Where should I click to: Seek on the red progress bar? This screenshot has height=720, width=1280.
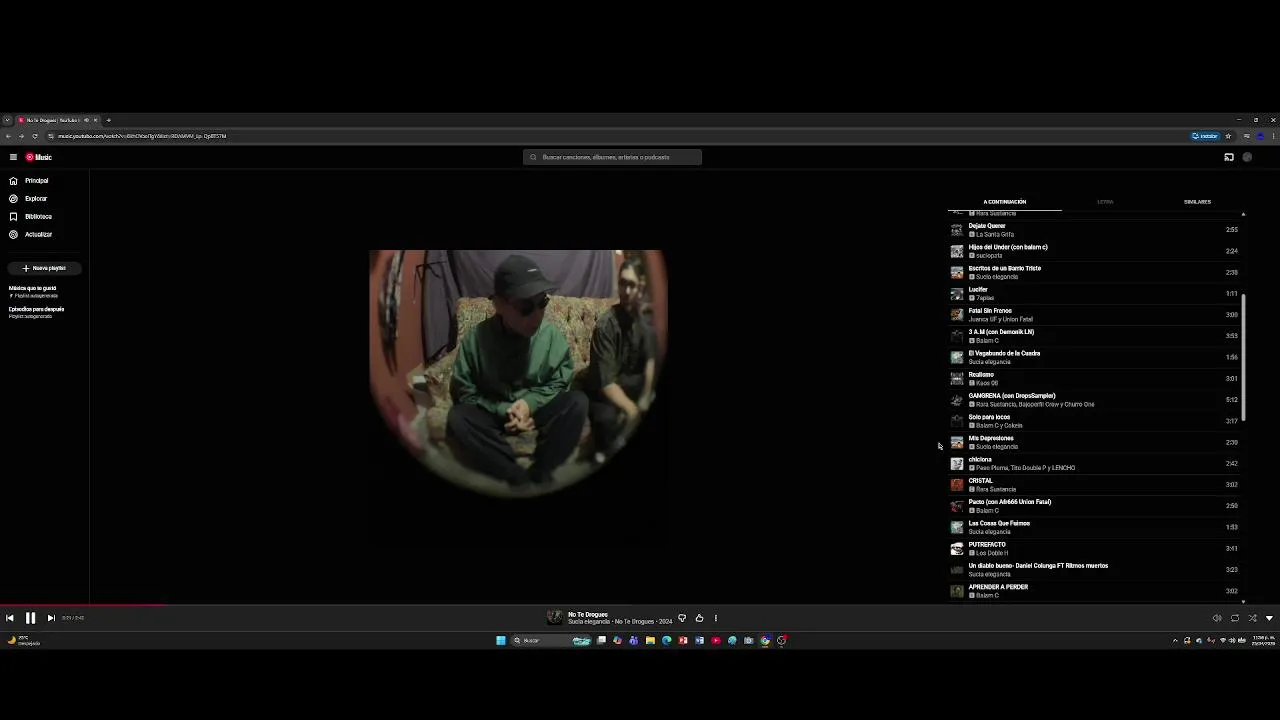[84, 604]
